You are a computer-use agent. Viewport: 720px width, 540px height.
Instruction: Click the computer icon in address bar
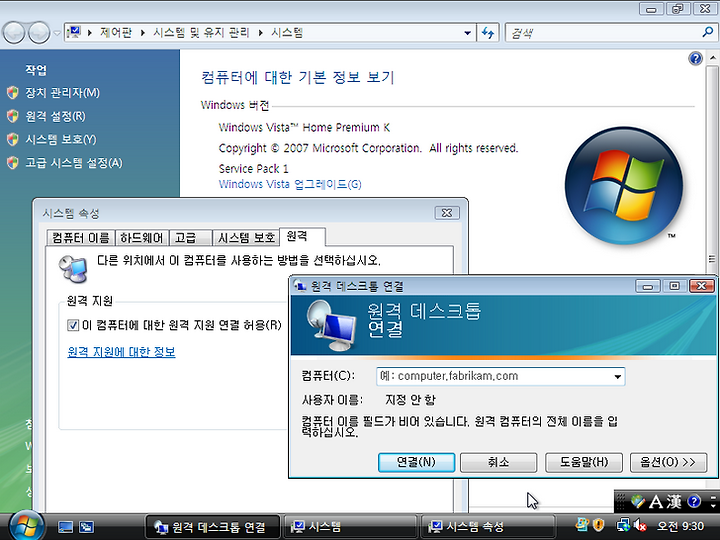[74, 33]
